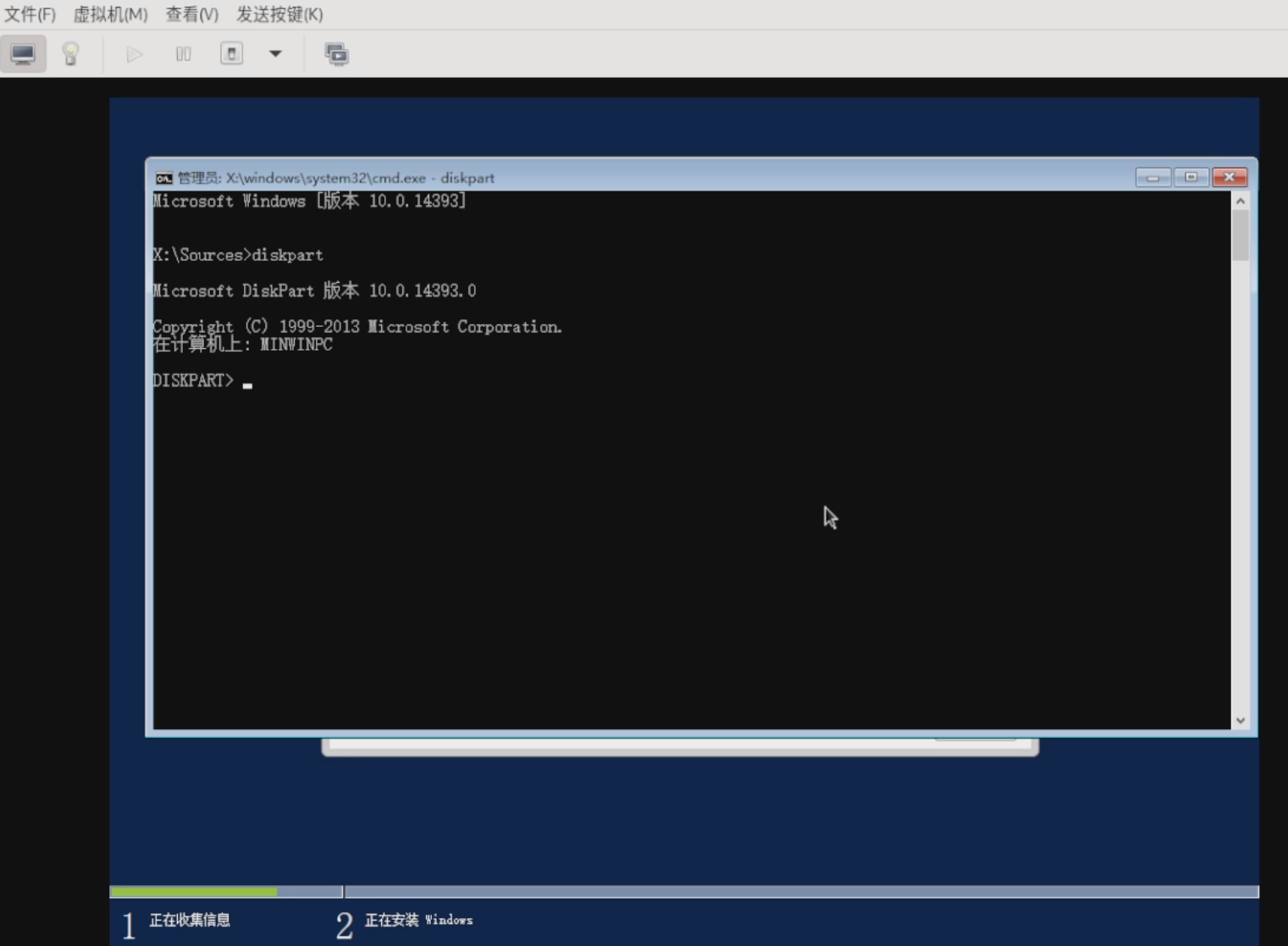This screenshot has height=946, width=1288.
Task: Close the cmd.exe diskpart window
Action: [x=1230, y=177]
